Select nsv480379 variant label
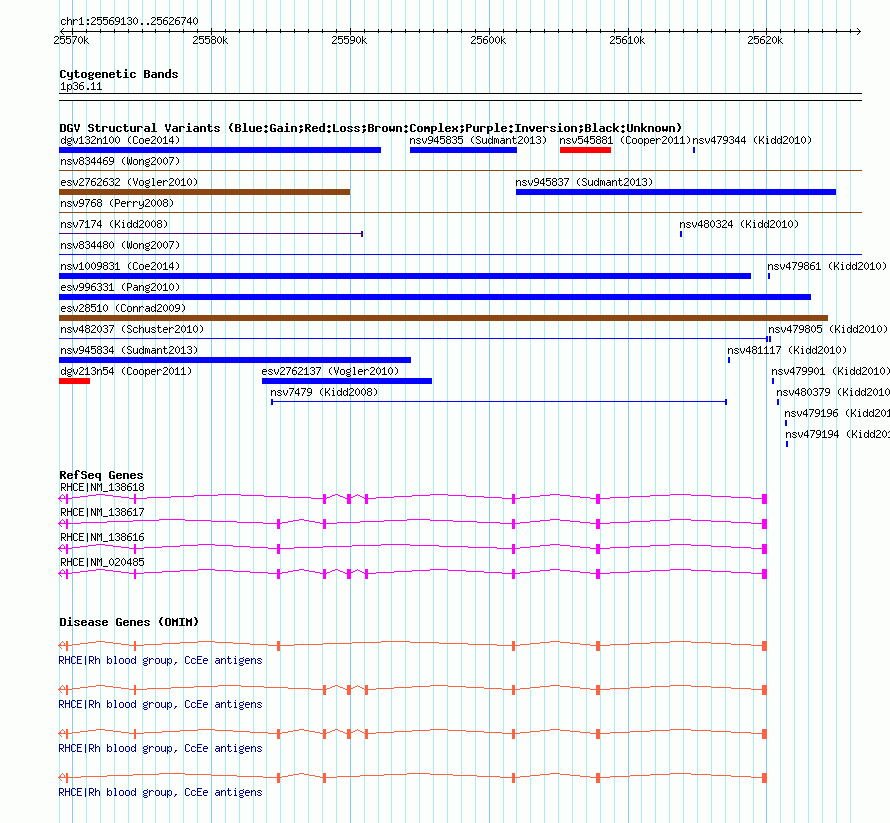The height and width of the screenshot is (823, 890). tap(833, 392)
